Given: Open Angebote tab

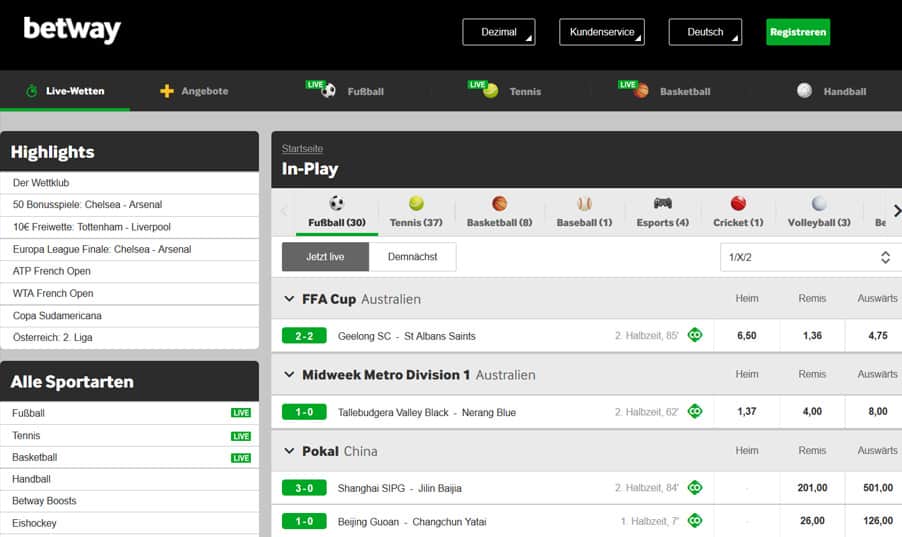Looking at the screenshot, I should click(194, 91).
